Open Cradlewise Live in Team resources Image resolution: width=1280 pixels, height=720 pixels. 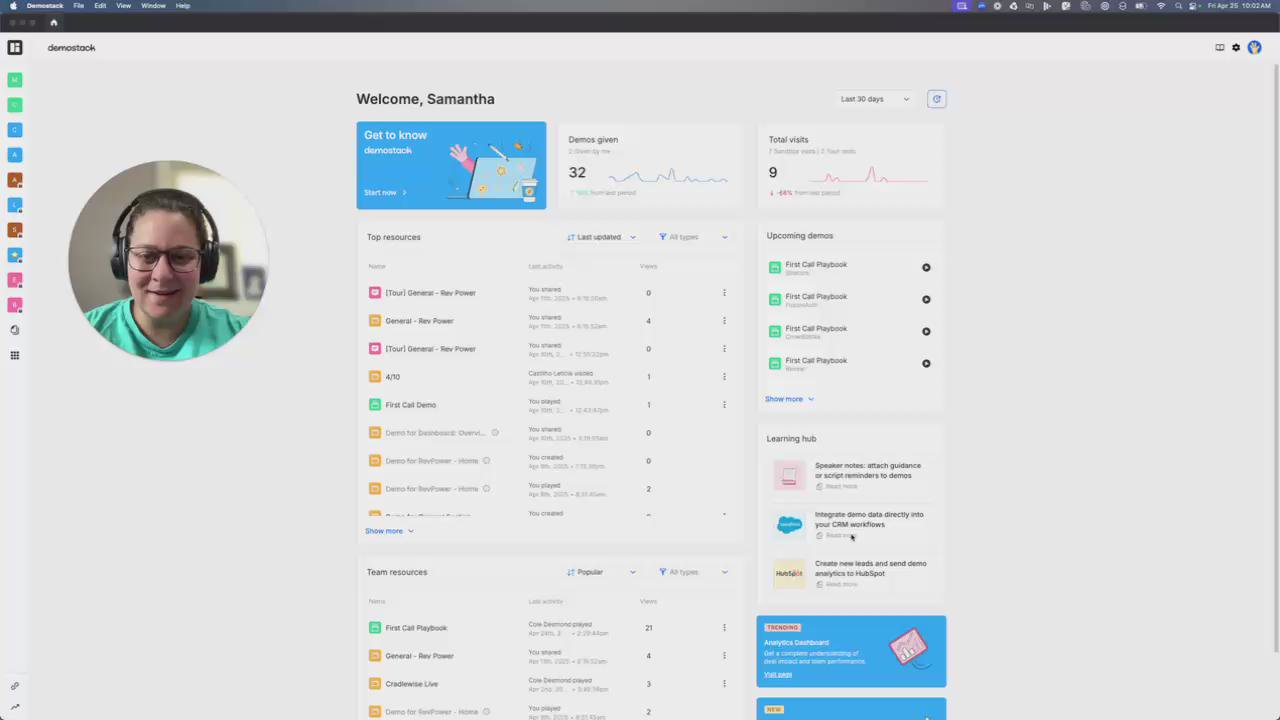point(412,684)
